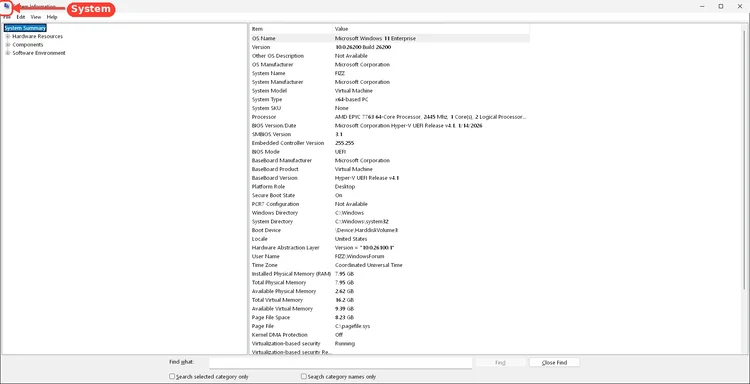This screenshot has height=384, width=750.
Task: Open the Help menu
Action: coord(52,17)
